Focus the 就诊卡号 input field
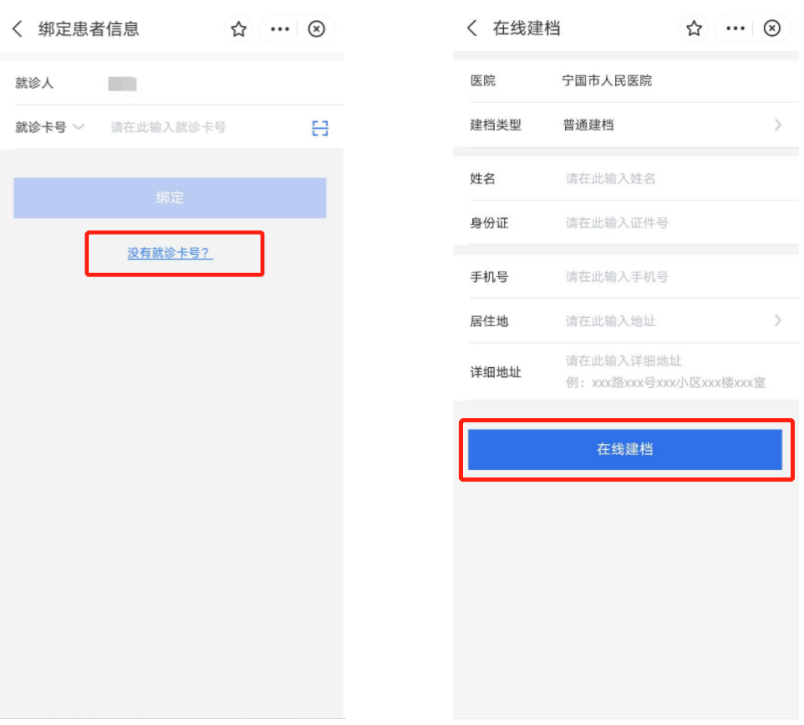This screenshot has height=725, width=804. (x=200, y=128)
